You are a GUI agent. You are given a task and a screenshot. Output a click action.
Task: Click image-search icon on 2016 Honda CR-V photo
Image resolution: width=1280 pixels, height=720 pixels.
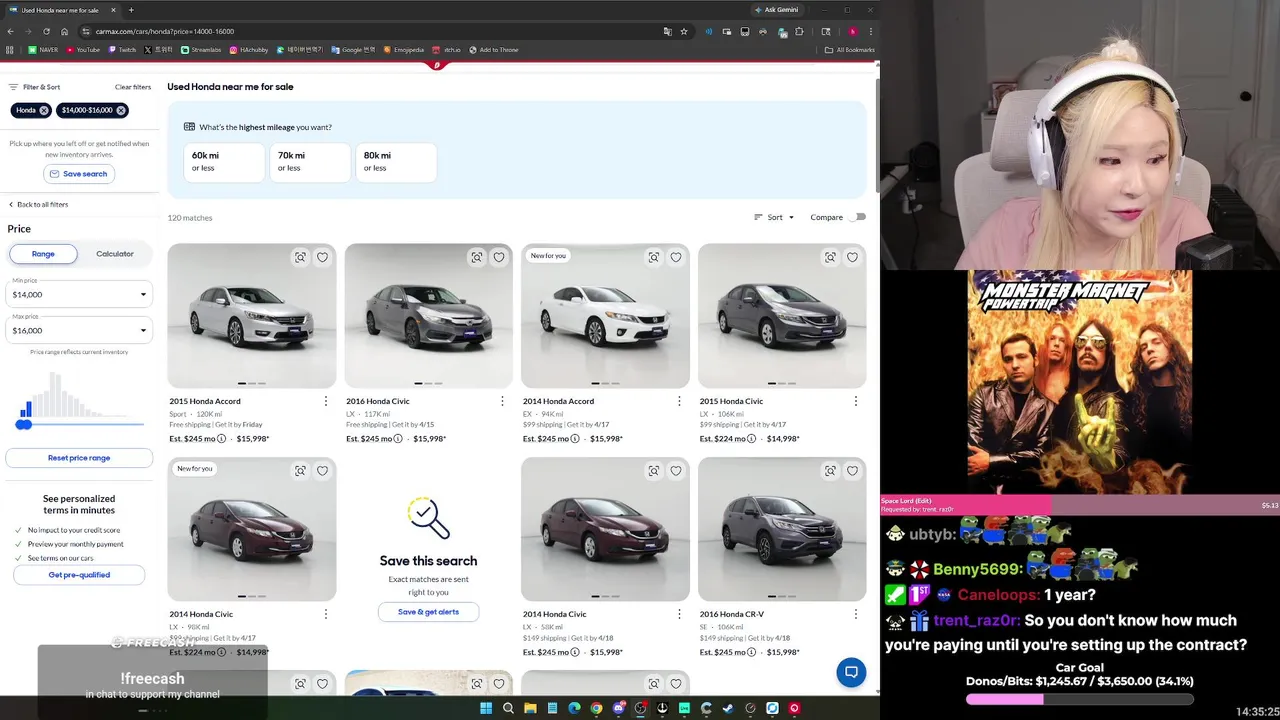(830, 470)
